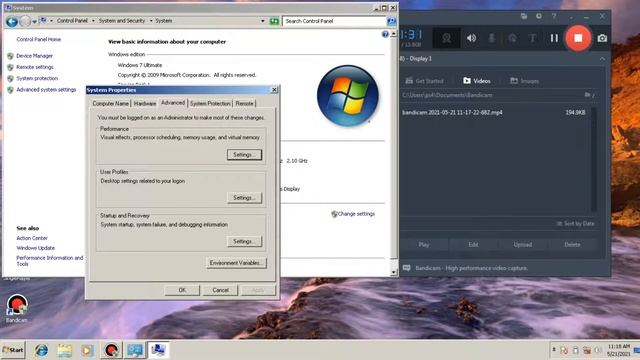640x360 pixels.
Task: Open Windows Media Player from the taskbar
Action: (x=87, y=350)
